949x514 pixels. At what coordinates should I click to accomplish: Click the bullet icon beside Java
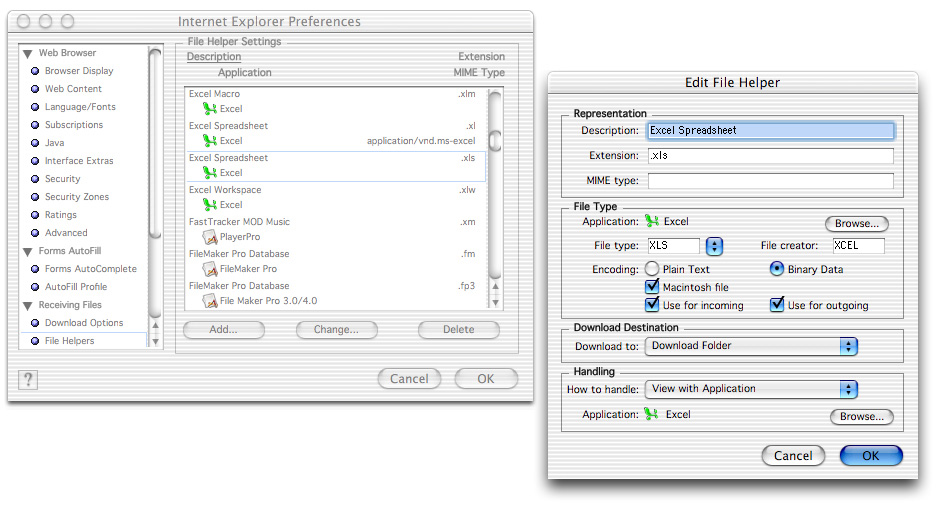tap(35, 143)
